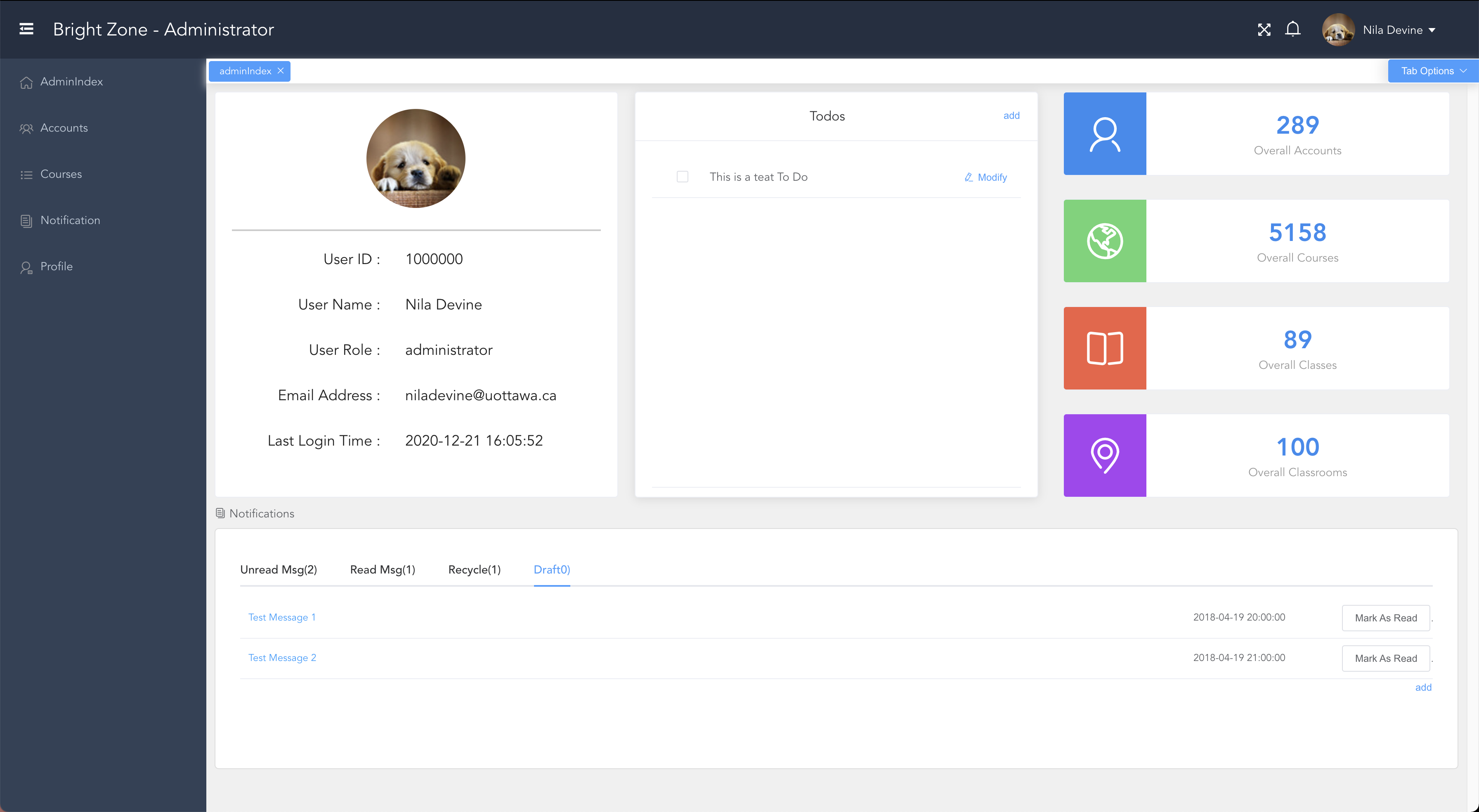This screenshot has width=1479, height=812.
Task: Check the 'This is a teat To Do' checkbox
Action: pos(682,177)
